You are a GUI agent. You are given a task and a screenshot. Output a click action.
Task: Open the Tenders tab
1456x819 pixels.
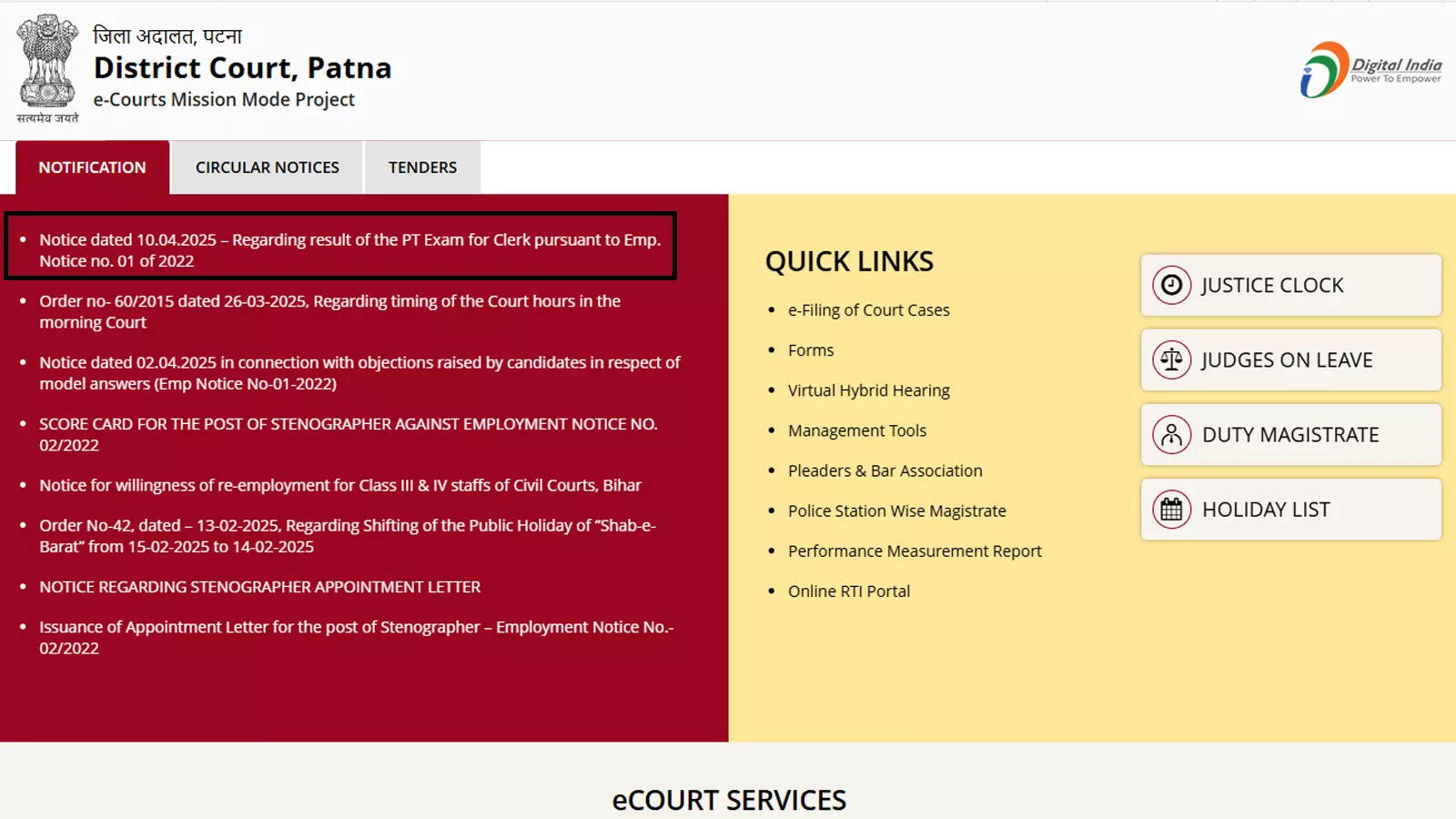422,167
